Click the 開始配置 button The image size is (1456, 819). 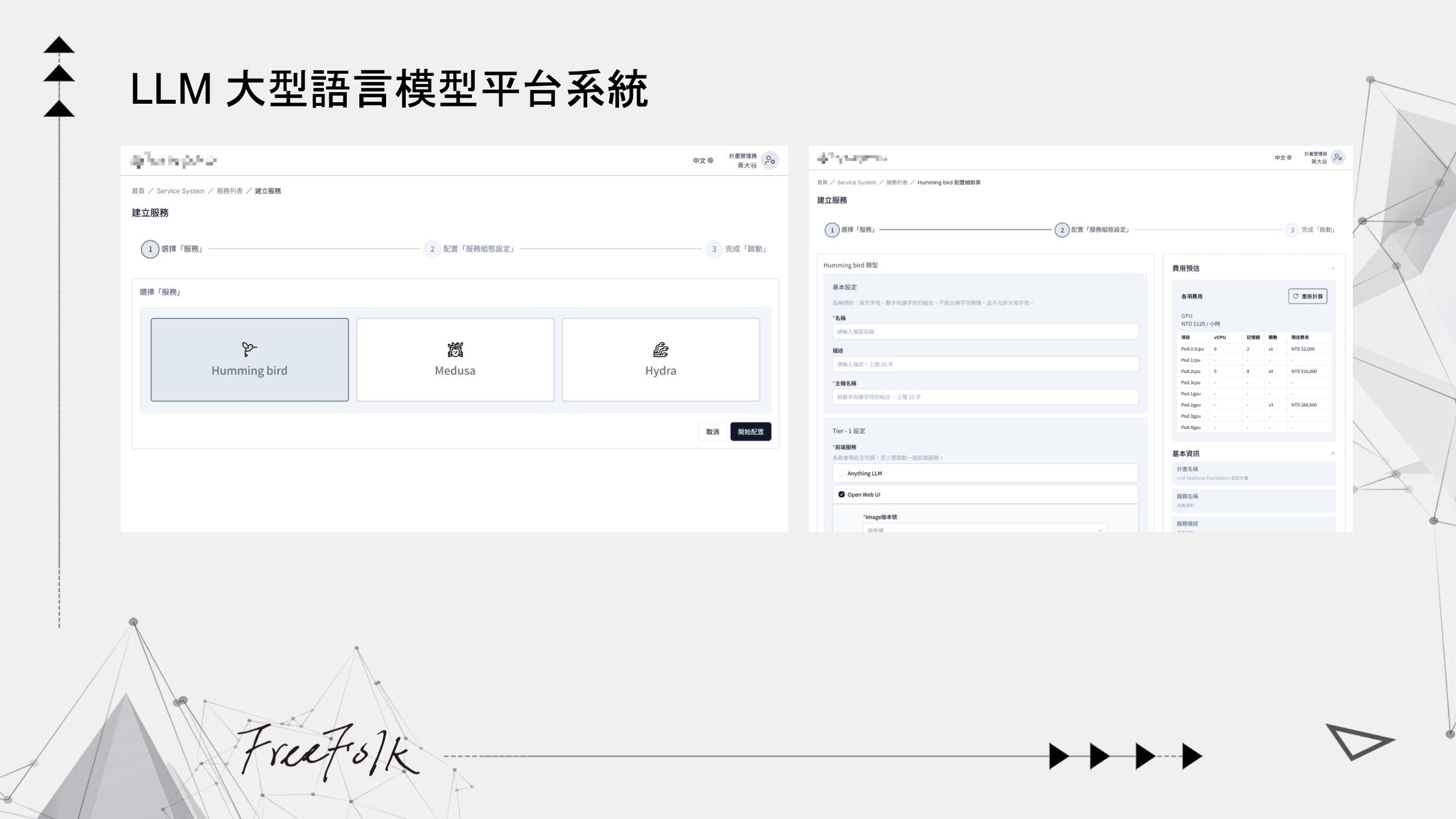(x=750, y=431)
